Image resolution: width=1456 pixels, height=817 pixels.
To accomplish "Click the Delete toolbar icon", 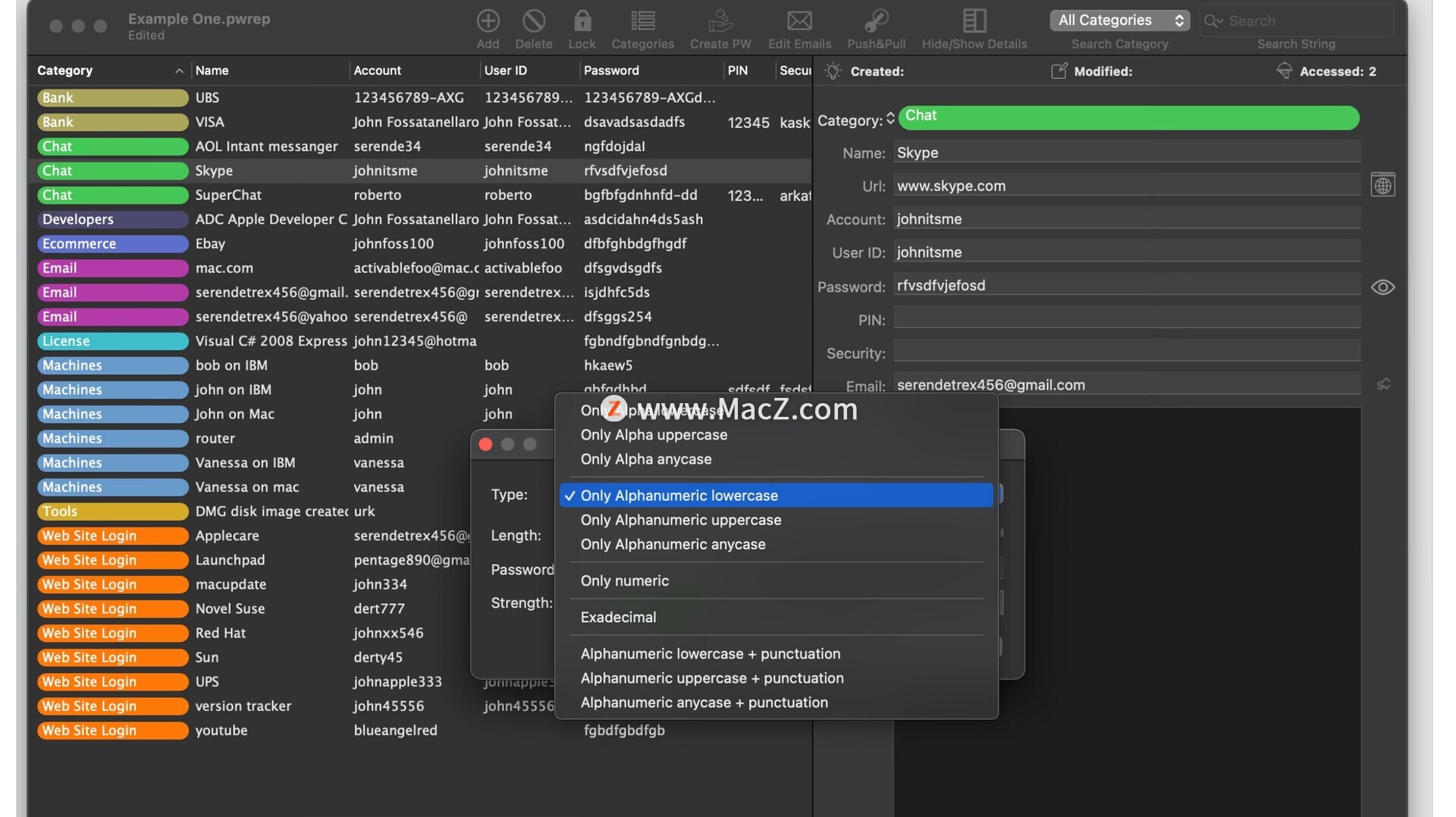I will [533, 20].
